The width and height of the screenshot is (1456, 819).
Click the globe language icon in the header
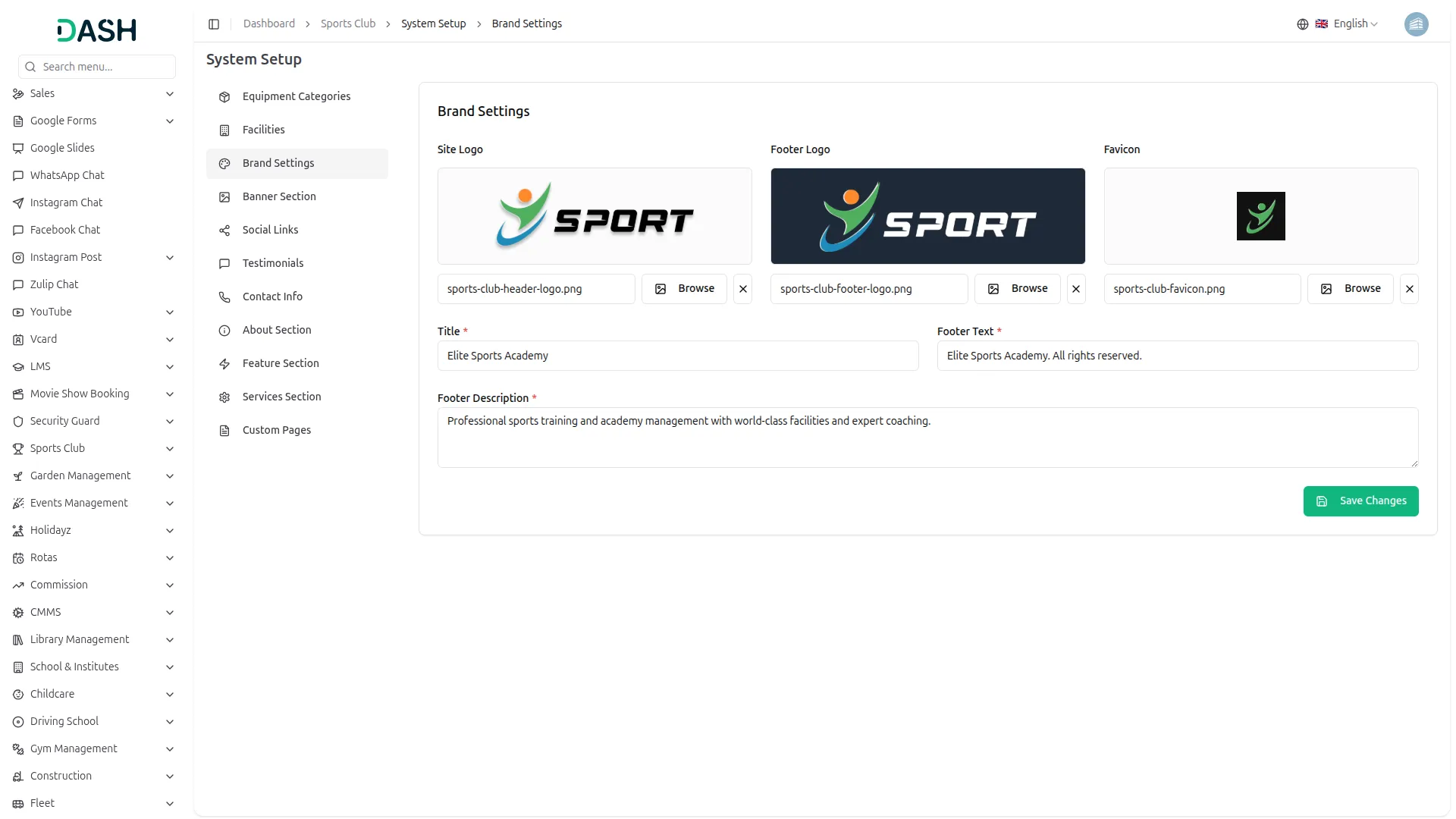click(1302, 24)
